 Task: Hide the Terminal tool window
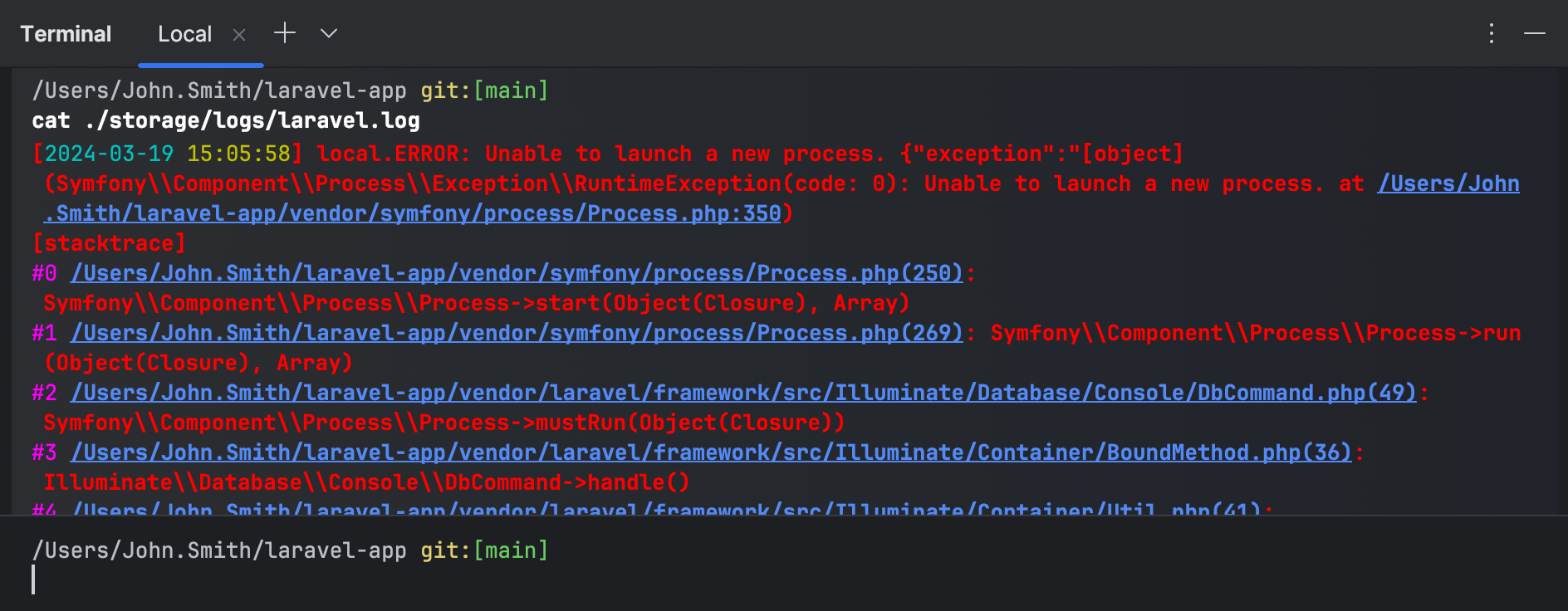[1534, 33]
